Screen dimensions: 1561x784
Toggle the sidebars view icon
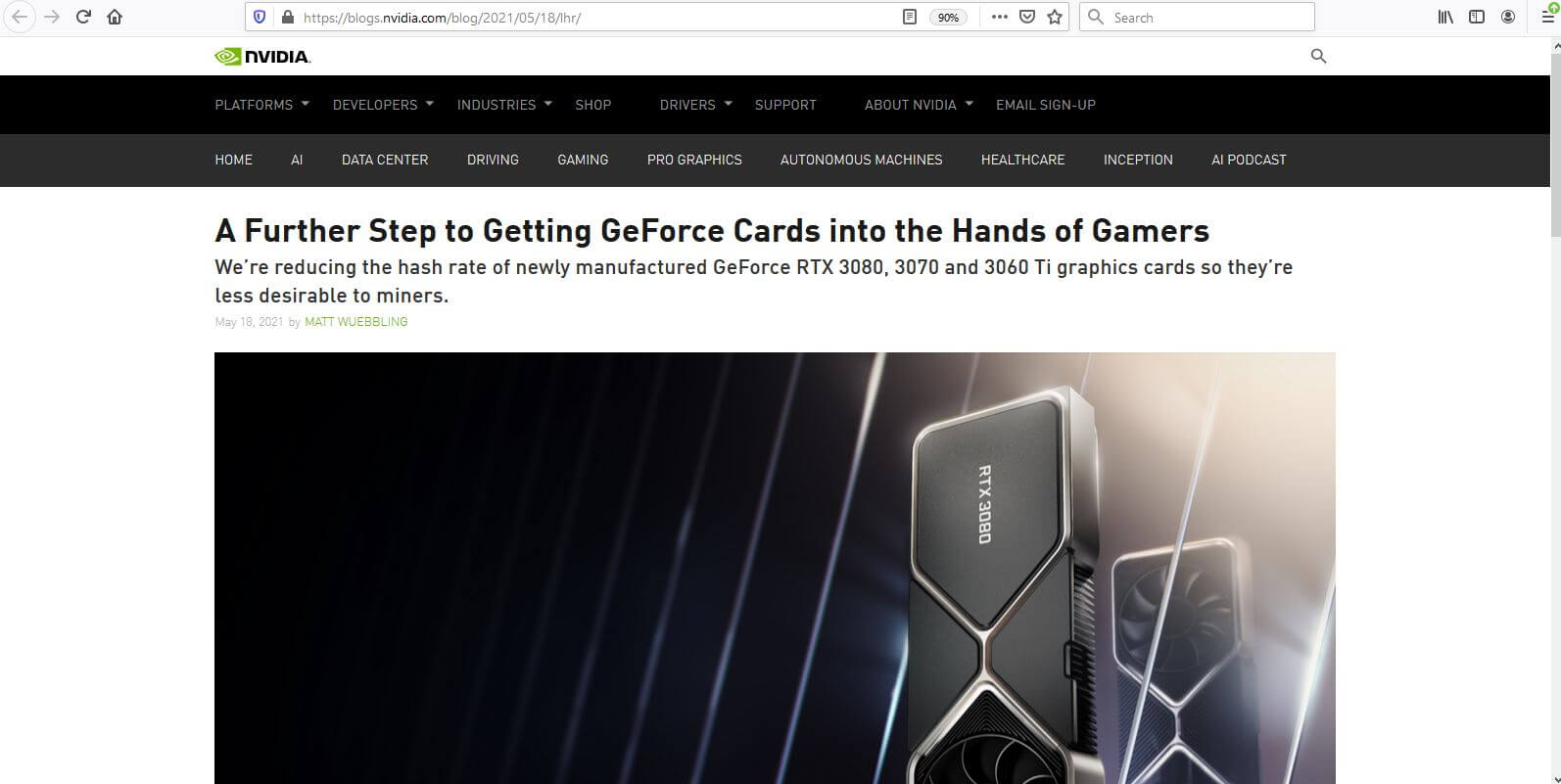1477,17
